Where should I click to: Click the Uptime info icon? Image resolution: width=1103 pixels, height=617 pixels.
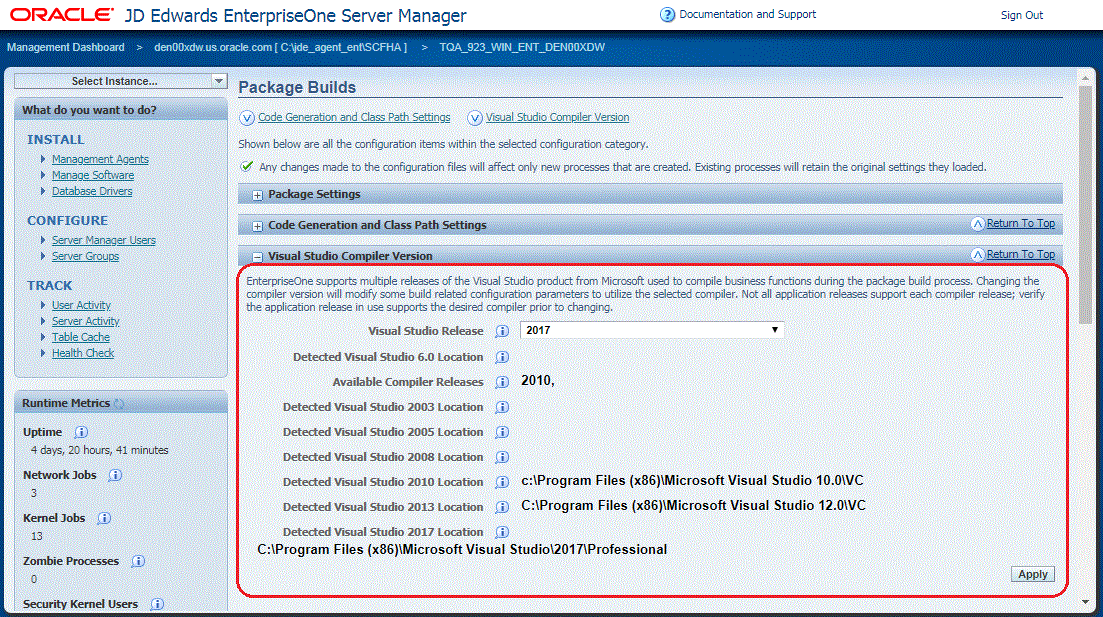click(81, 432)
